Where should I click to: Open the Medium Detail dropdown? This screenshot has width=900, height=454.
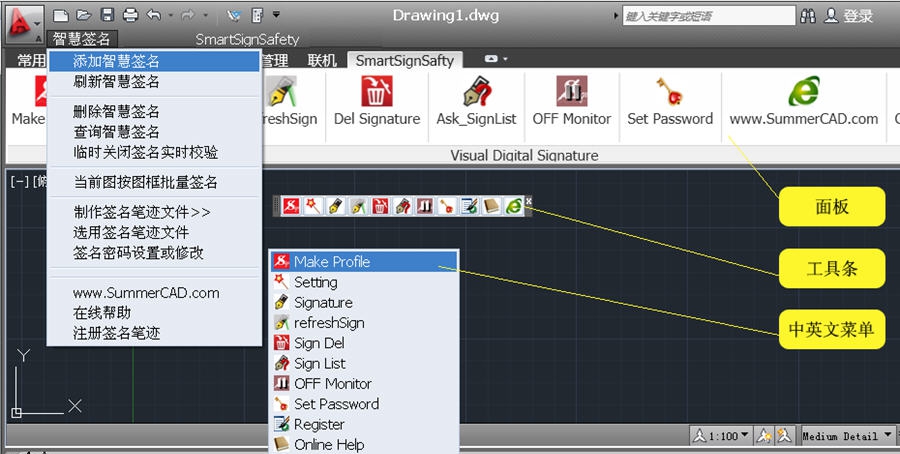point(848,436)
